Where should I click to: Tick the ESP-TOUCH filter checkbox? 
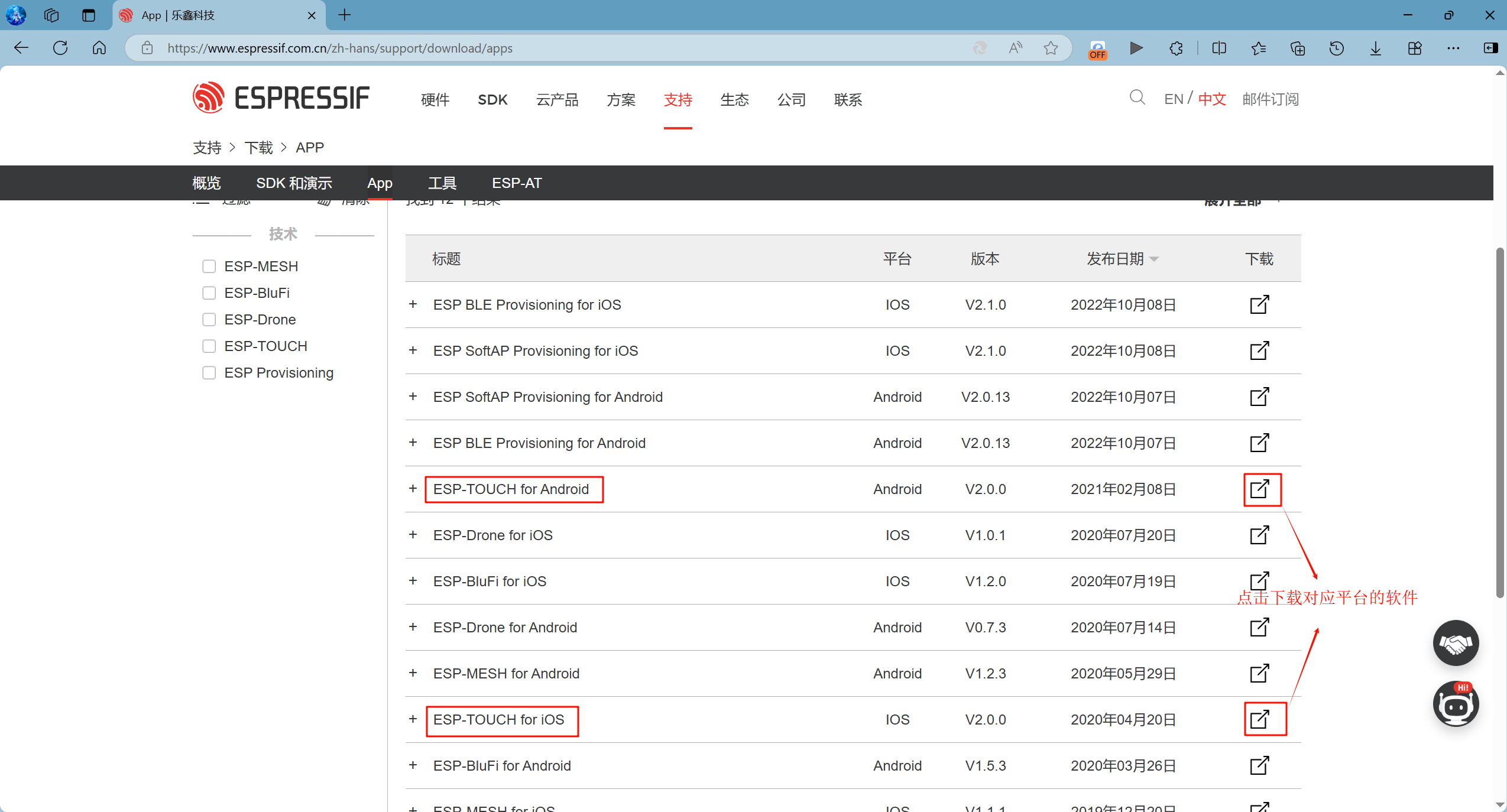(x=209, y=346)
